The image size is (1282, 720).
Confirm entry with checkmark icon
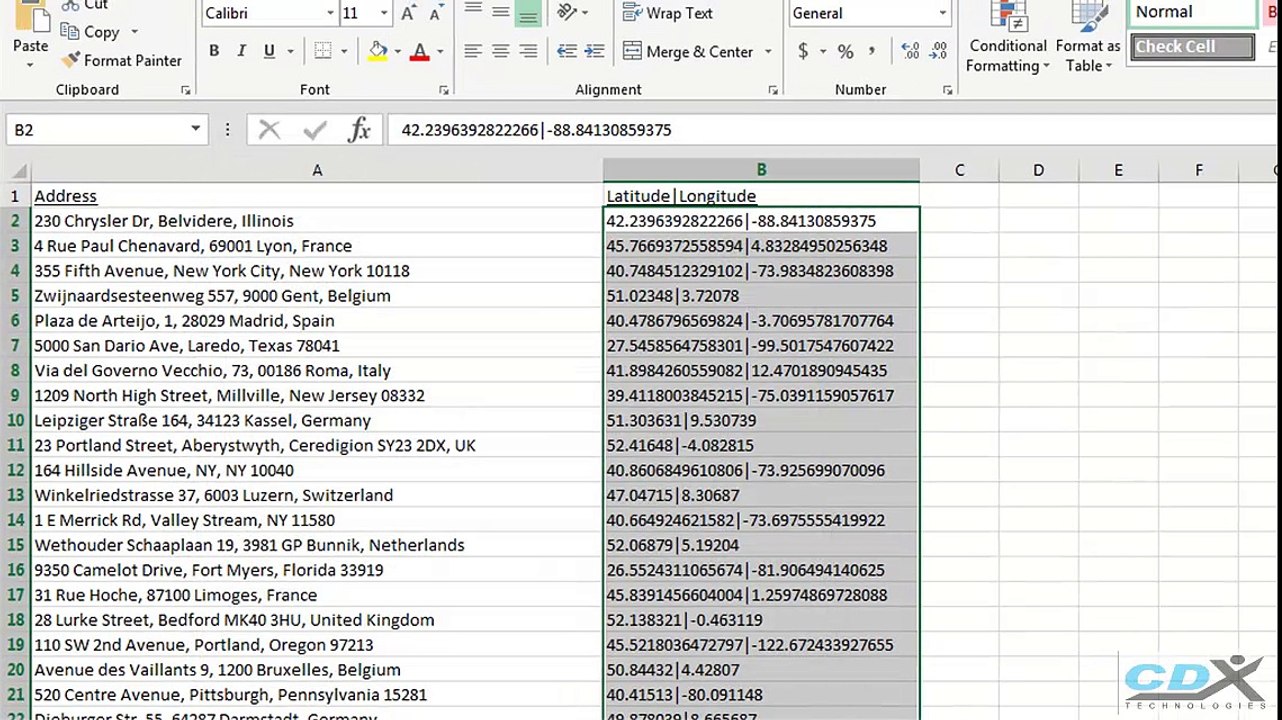(x=315, y=130)
